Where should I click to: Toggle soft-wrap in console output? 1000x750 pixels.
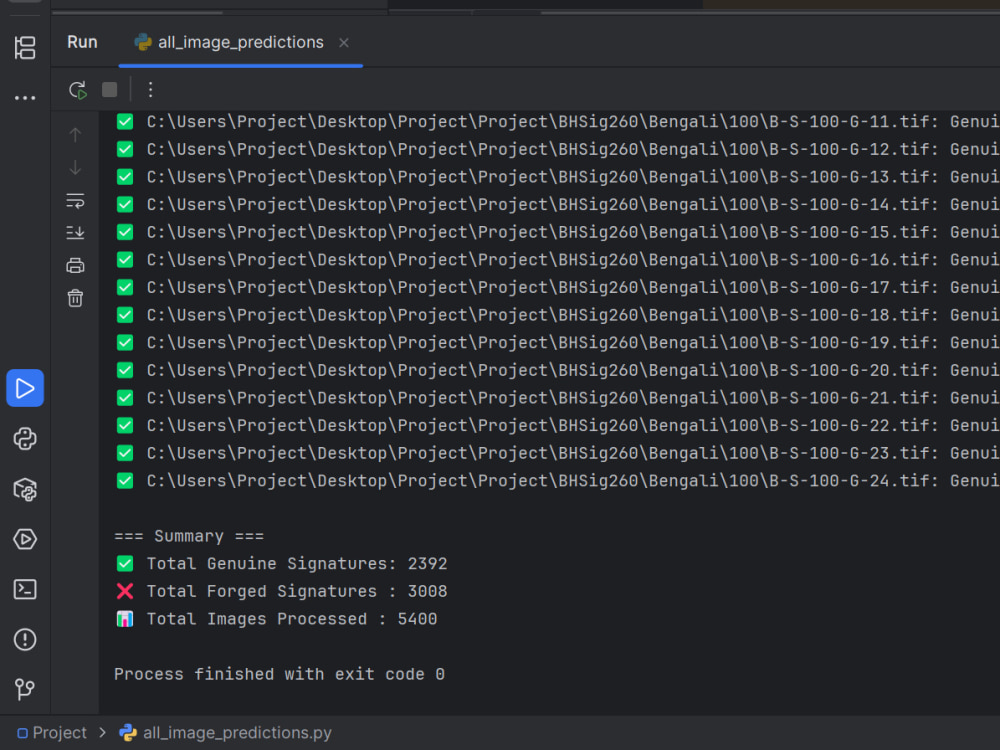tap(75, 201)
